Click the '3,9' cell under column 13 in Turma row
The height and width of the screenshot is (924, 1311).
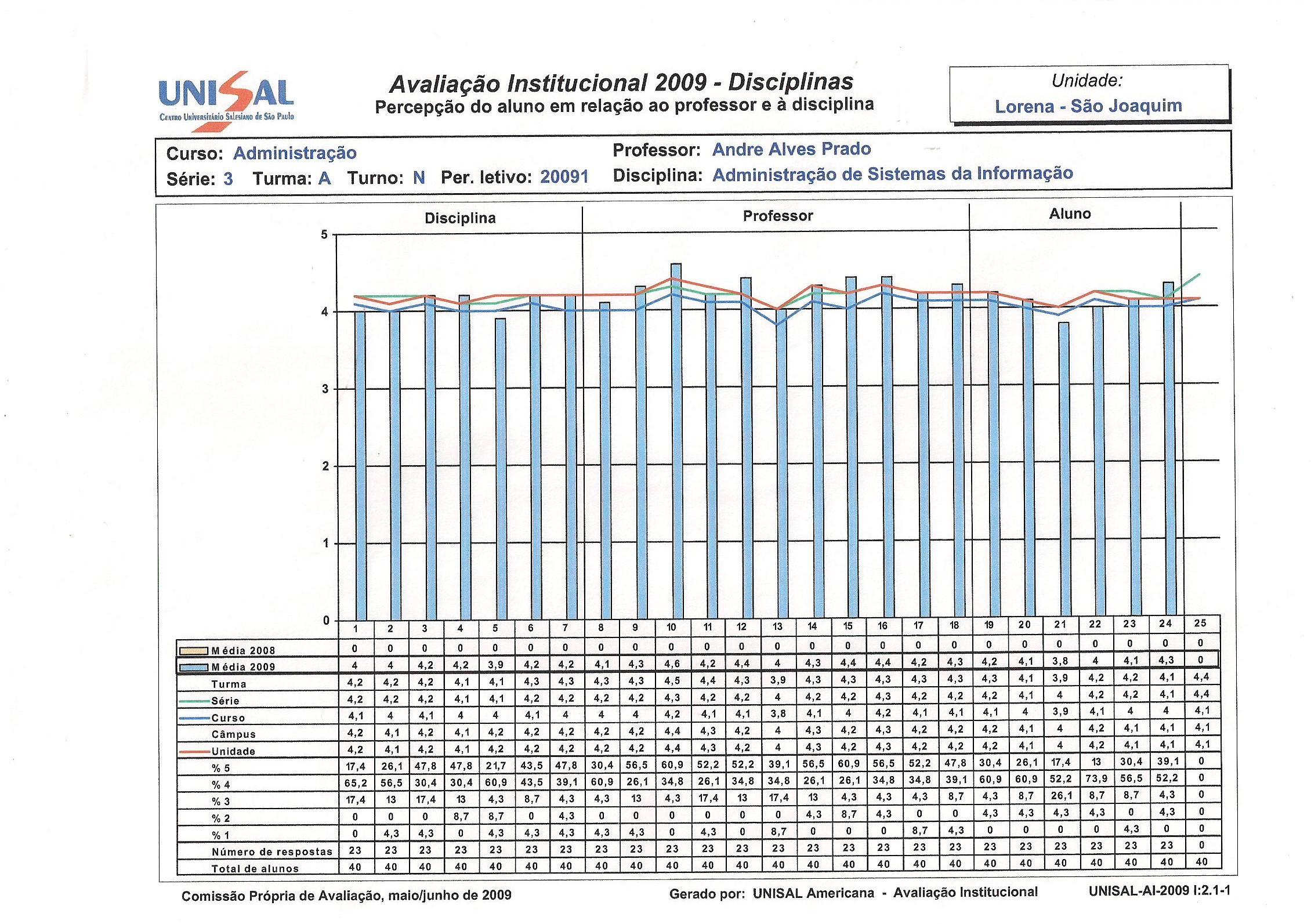tap(778, 679)
